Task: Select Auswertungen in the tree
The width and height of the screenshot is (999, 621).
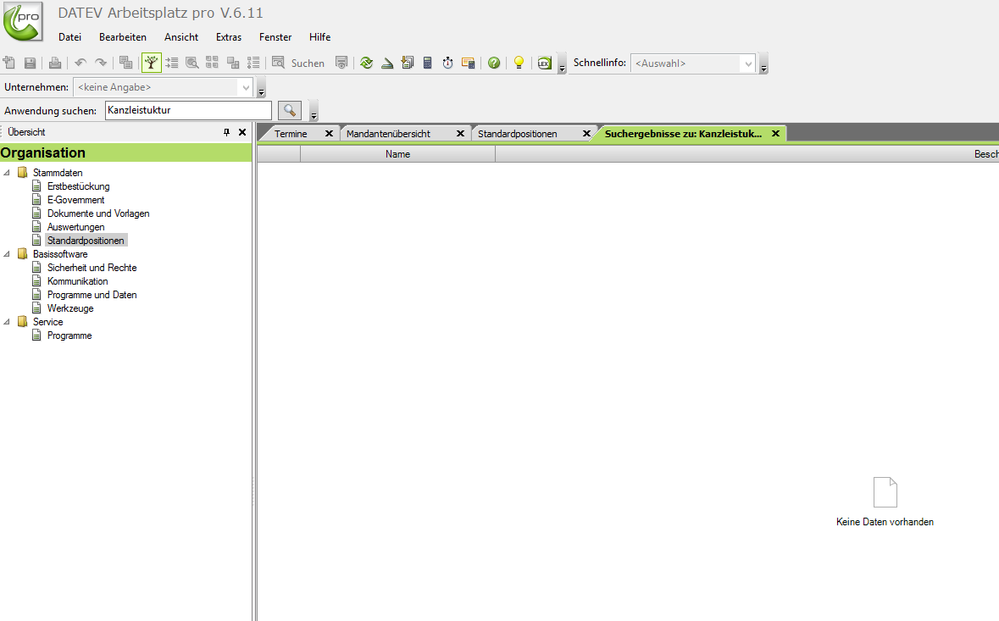Action: [76, 227]
